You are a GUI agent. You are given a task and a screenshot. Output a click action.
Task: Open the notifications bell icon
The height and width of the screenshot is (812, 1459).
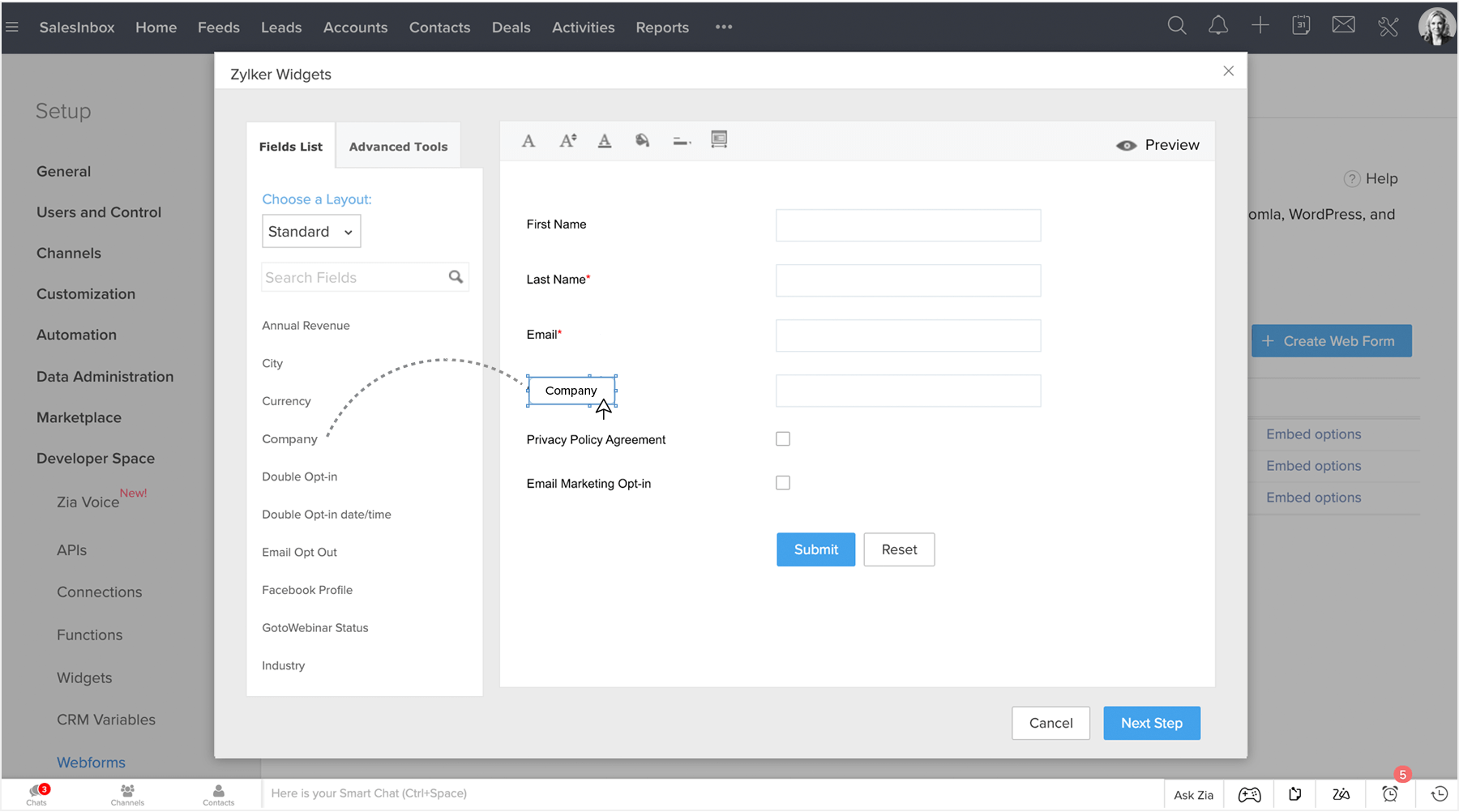(x=1217, y=26)
